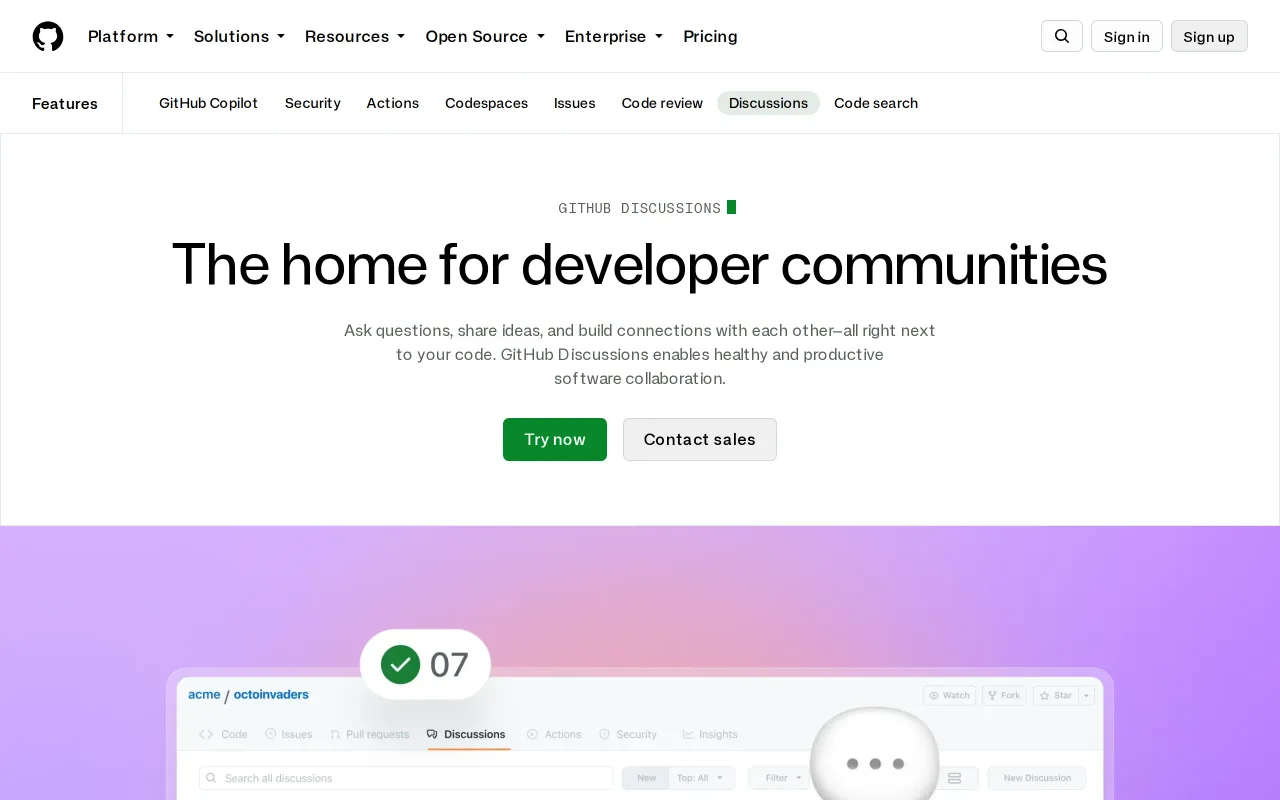Open the Open Source dropdown
Screen dimensions: 1280x800
pyautogui.click(x=485, y=36)
